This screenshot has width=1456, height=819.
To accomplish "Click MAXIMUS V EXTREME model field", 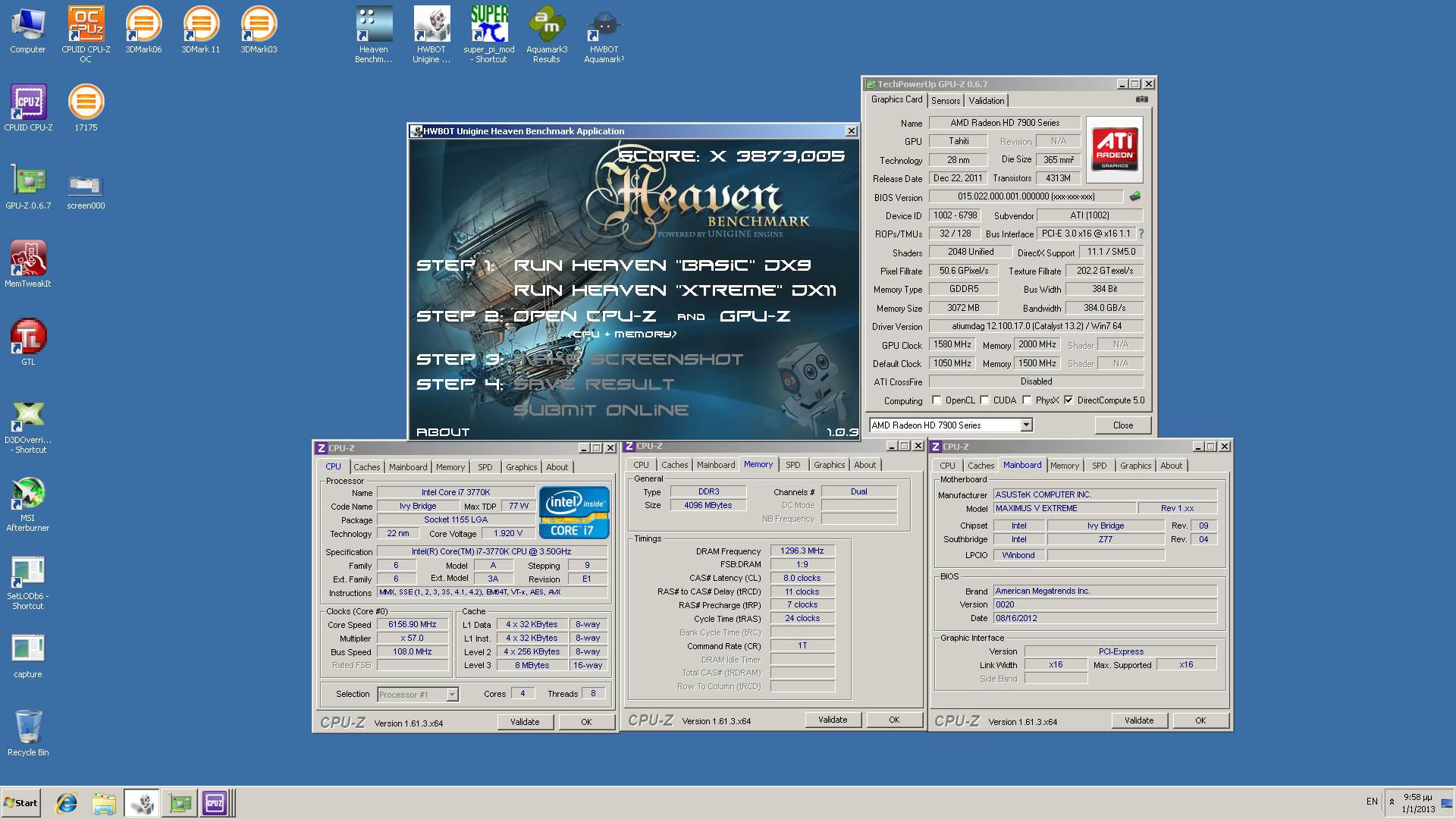I will [1065, 508].
